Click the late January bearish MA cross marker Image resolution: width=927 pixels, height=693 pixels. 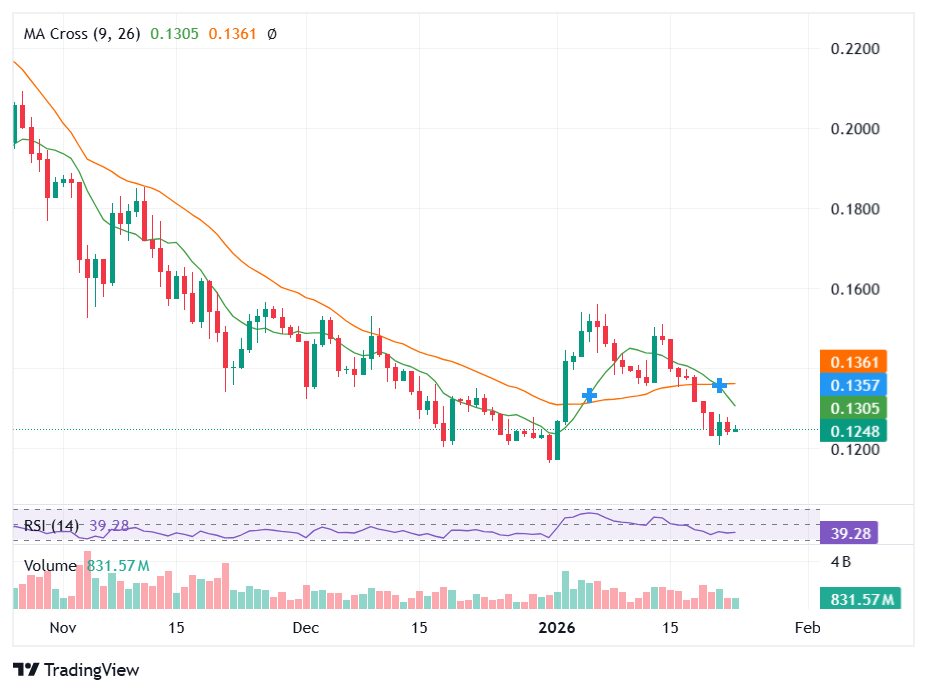coord(718,384)
